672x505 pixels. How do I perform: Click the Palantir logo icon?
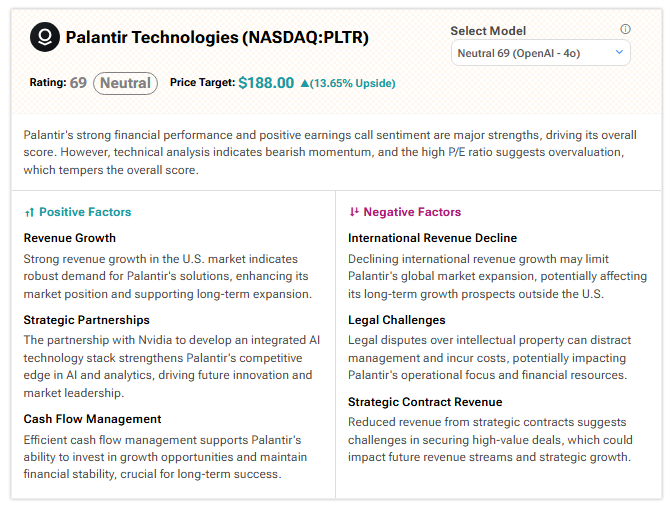(x=45, y=38)
